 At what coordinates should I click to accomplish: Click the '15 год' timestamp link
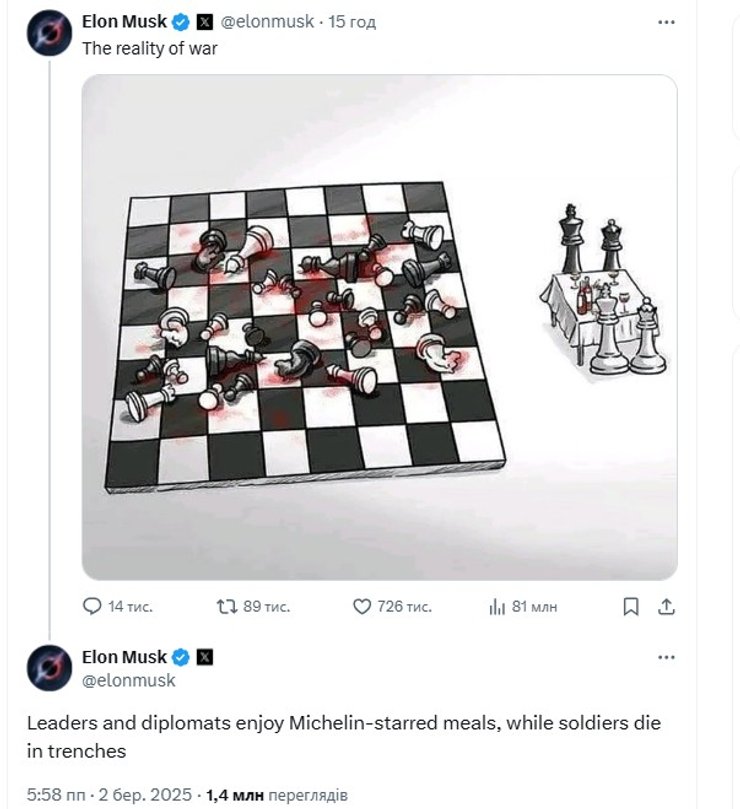click(x=352, y=22)
